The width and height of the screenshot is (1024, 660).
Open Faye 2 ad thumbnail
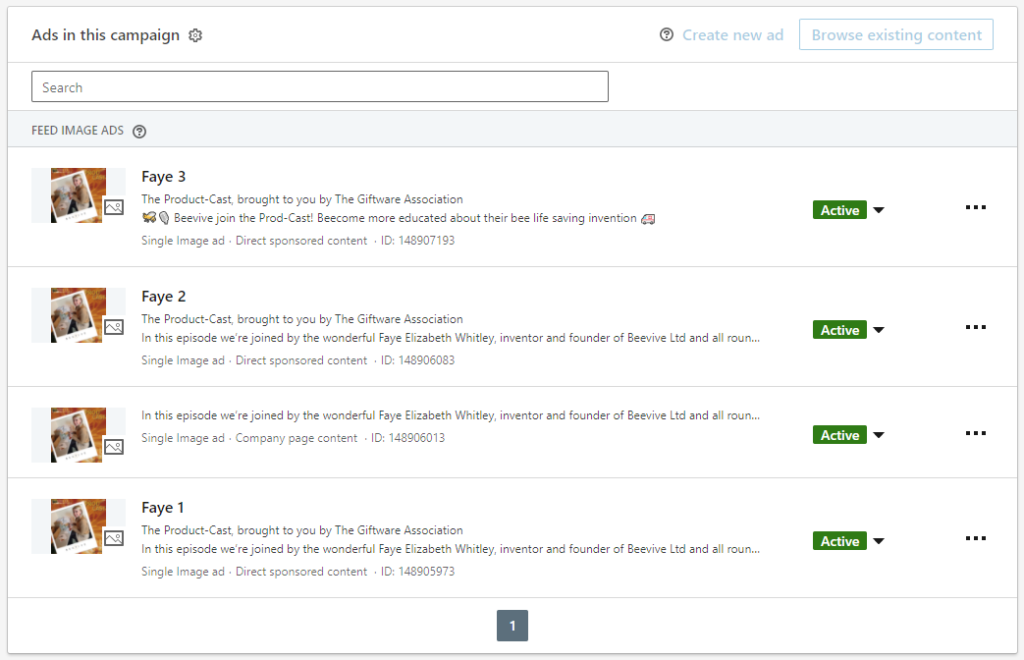pos(78,315)
